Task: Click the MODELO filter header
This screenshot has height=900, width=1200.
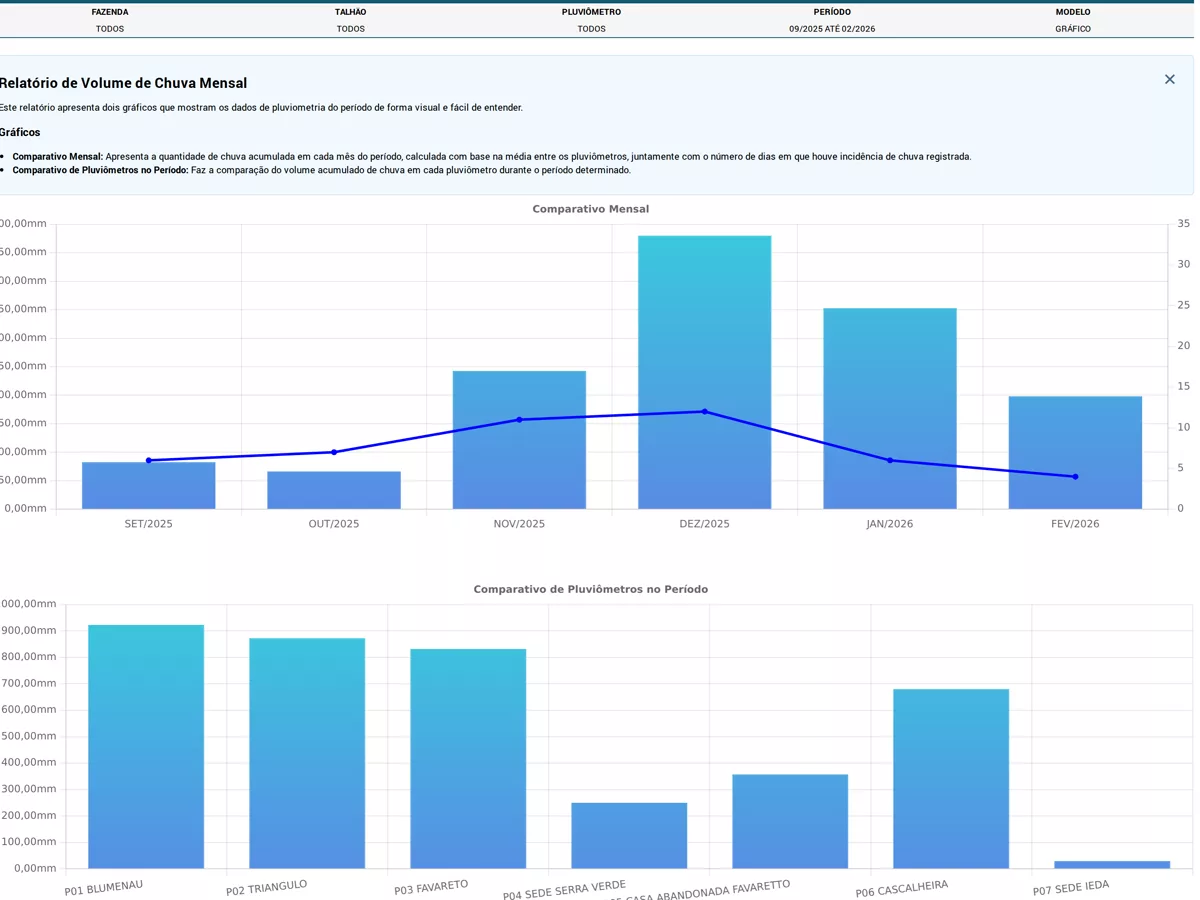Action: [x=1073, y=12]
